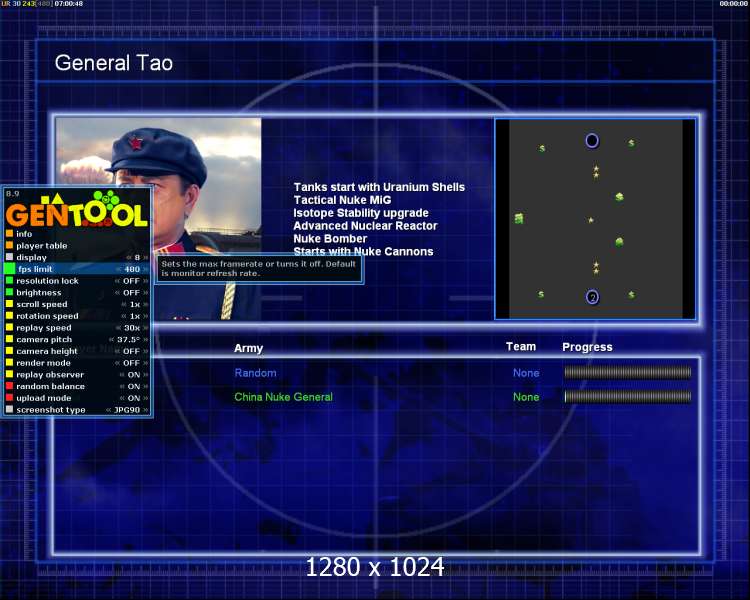Screen dimensions: 750x600
Task: Open the info menu entry
Action: click(24, 234)
